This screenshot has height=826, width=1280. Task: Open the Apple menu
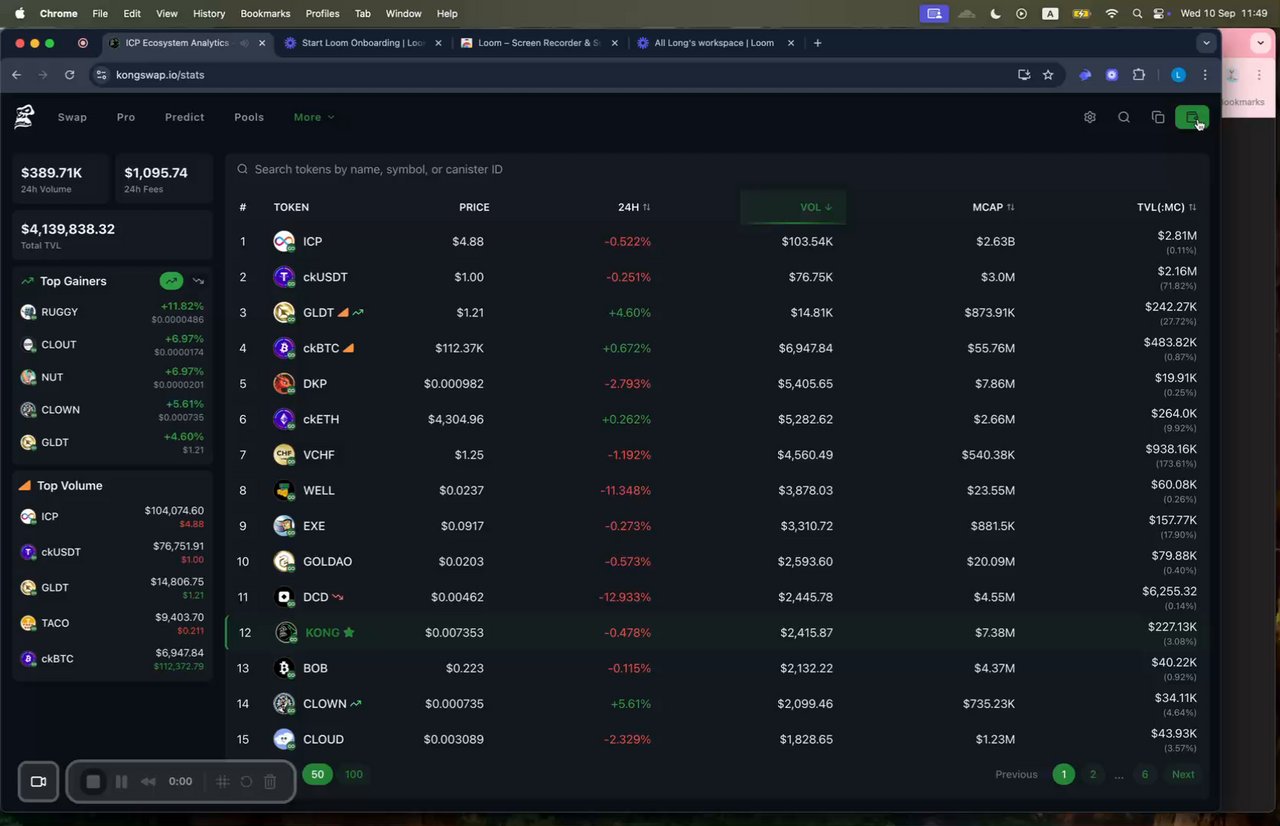point(19,13)
